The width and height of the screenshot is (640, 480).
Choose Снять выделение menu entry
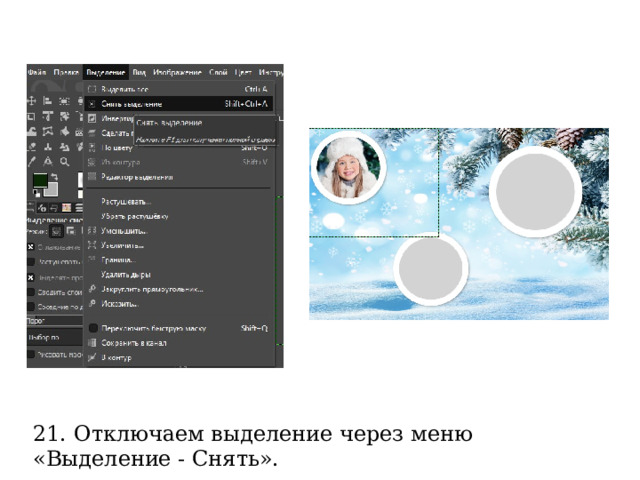coord(178,104)
